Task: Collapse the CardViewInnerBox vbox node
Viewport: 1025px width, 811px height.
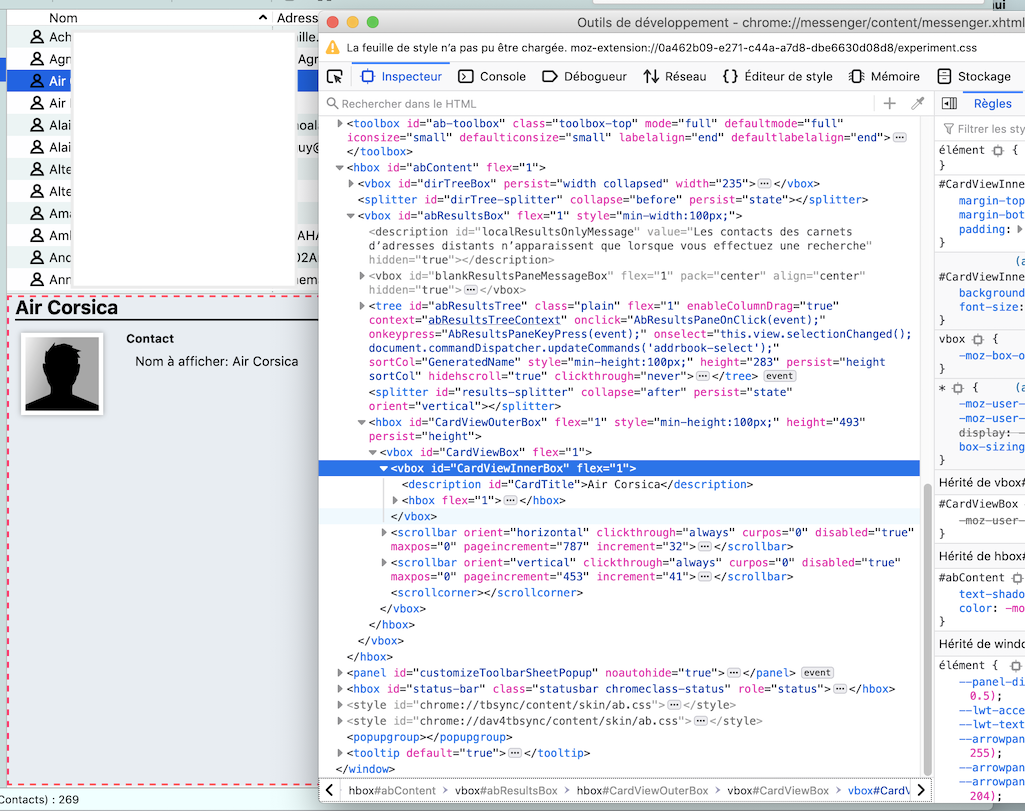Action: coord(384,468)
